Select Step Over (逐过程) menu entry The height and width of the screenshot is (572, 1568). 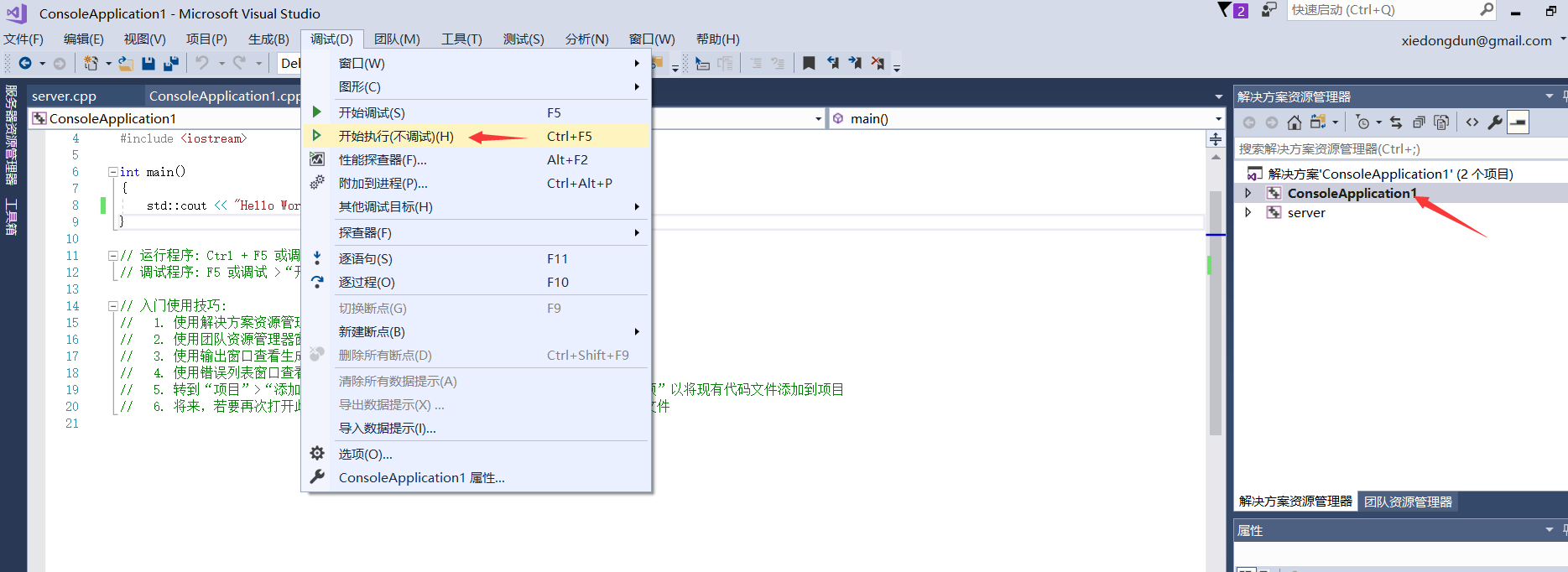click(476, 283)
